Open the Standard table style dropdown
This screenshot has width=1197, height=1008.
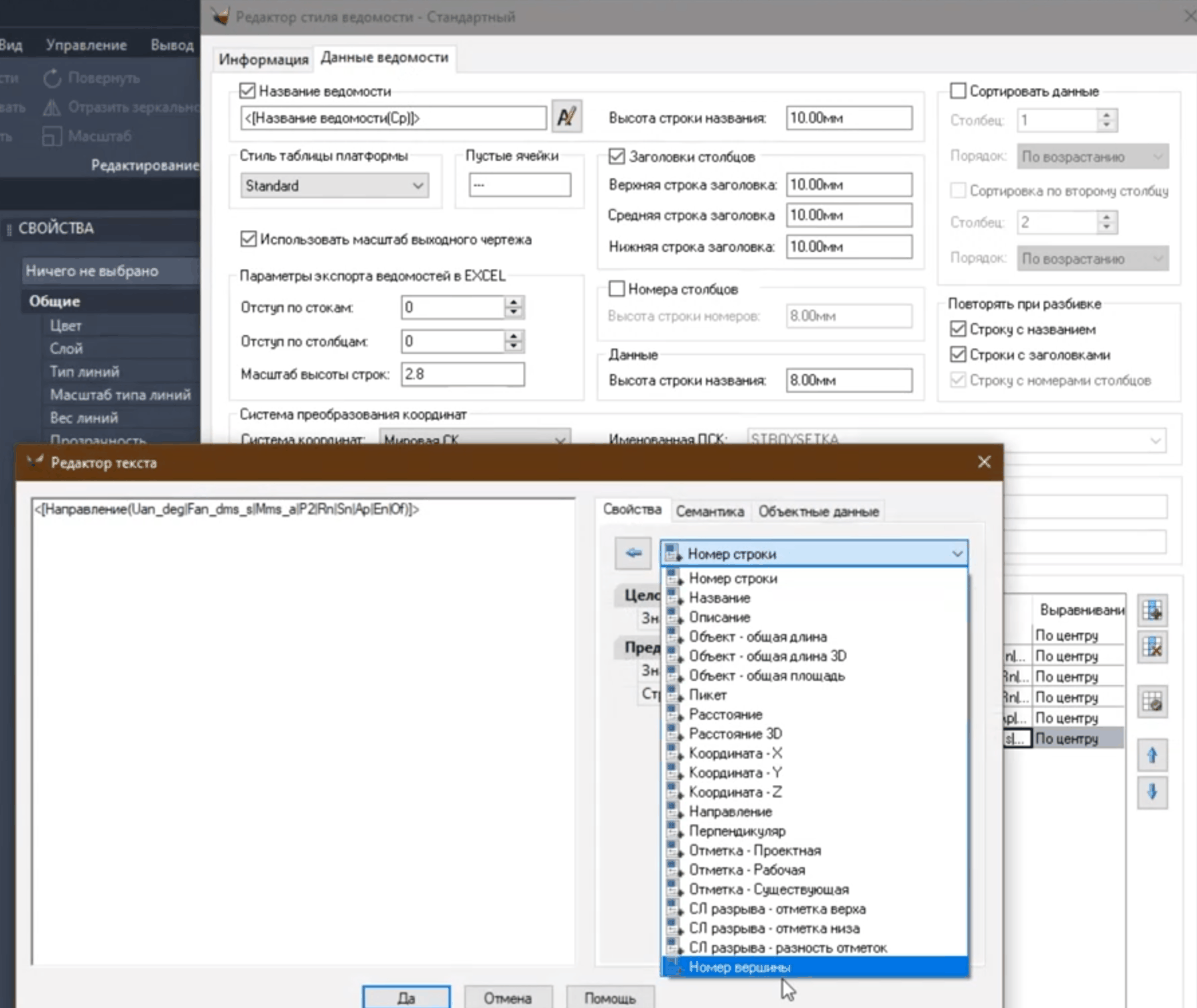tap(334, 186)
